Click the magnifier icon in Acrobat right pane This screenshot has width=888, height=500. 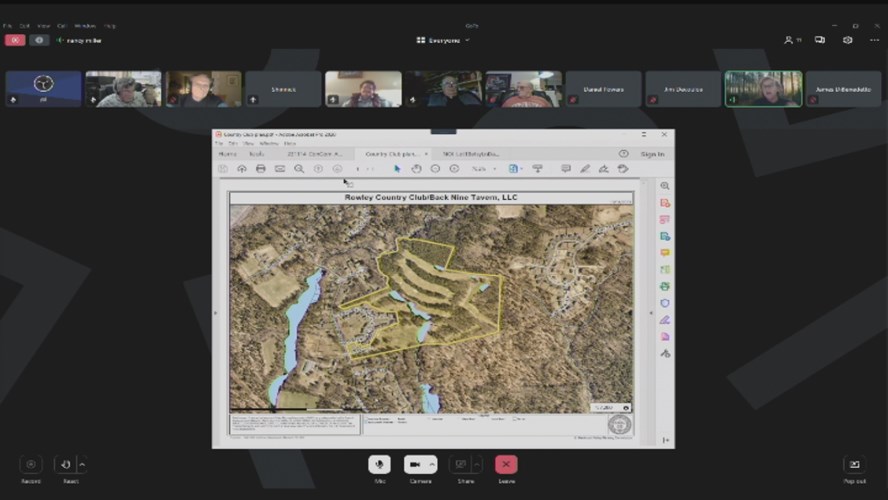coord(665,186)
